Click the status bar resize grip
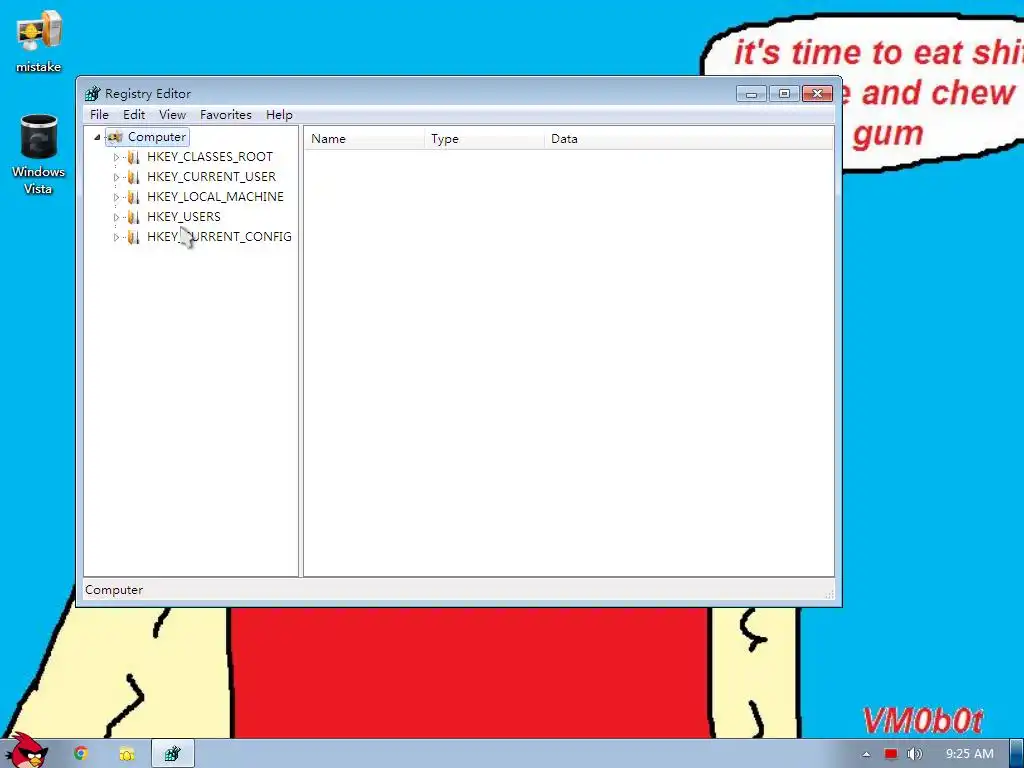The image size is (1024, 768). [829, 594]
